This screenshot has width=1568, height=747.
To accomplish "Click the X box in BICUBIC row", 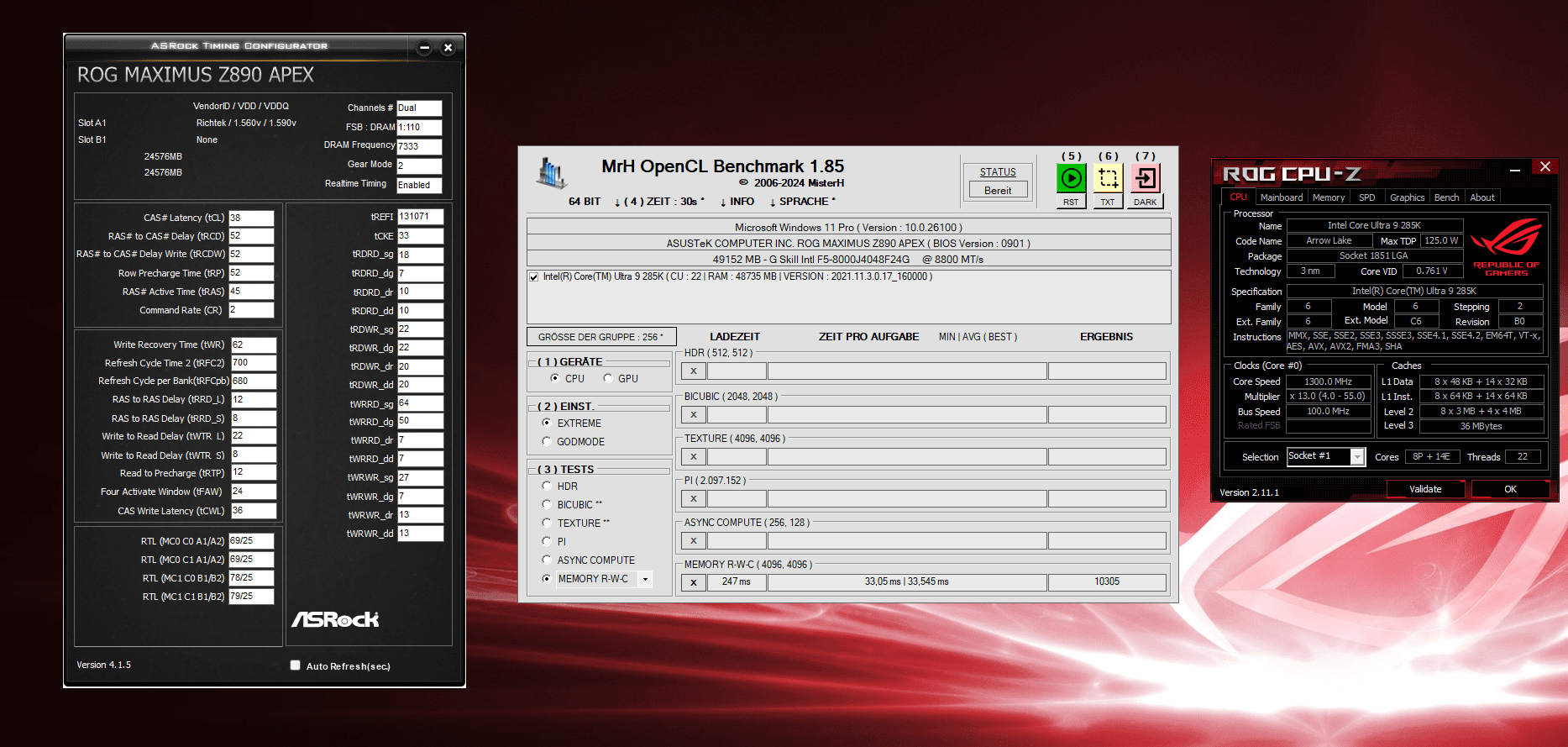I will point(694,414).
